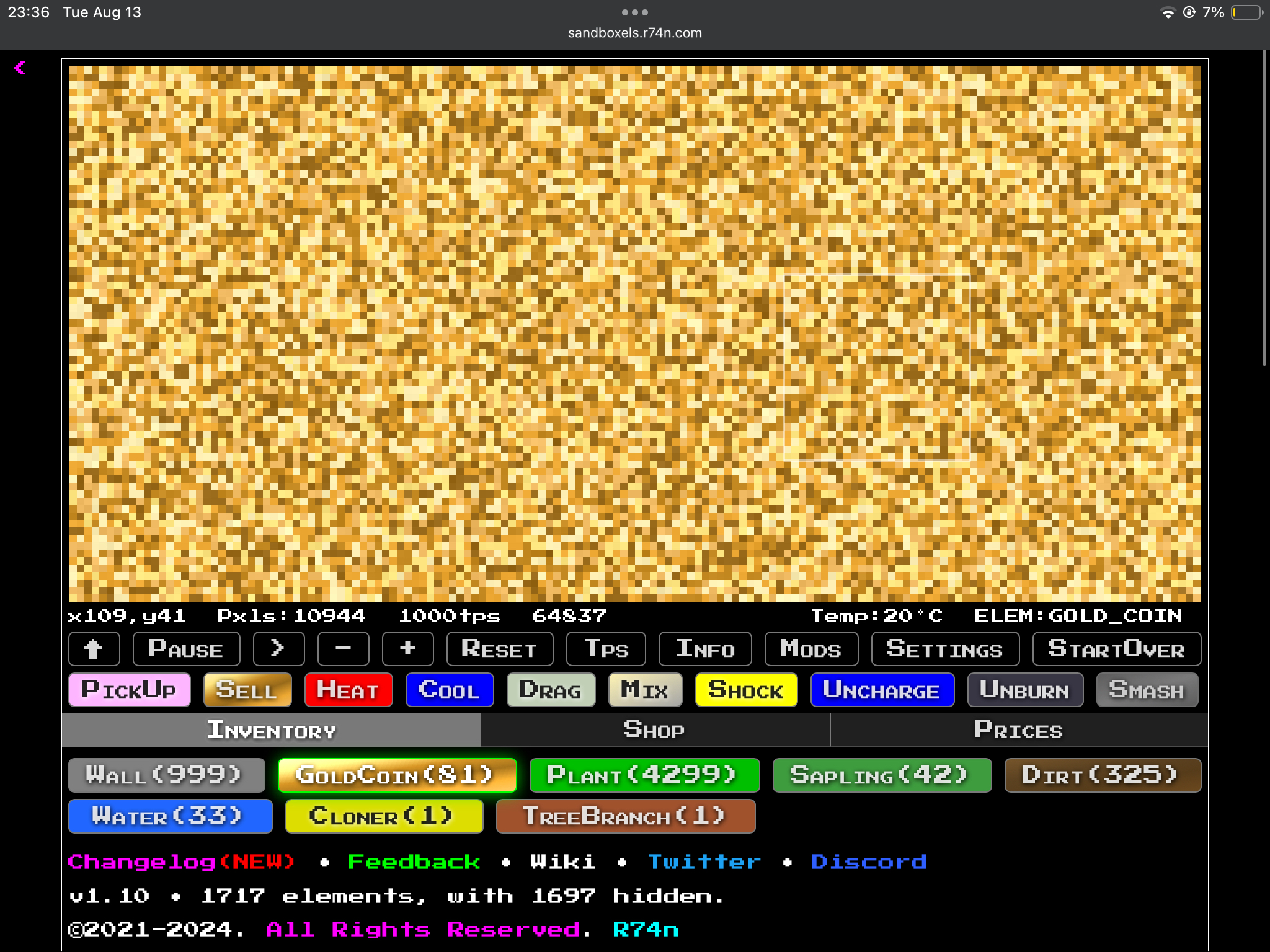Select the Shock tool
The width and height of the screenshot is (1270, 952).
[x=745, y=690]
